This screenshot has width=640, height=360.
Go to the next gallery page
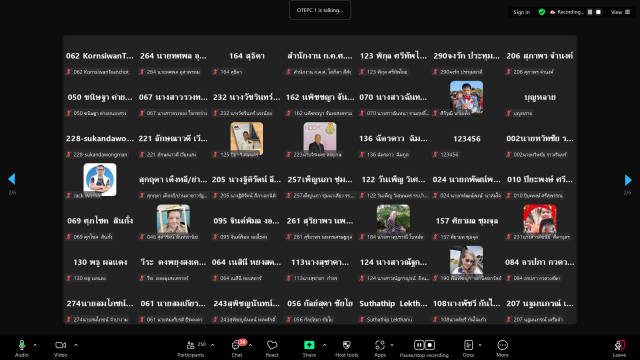point(628,180)
